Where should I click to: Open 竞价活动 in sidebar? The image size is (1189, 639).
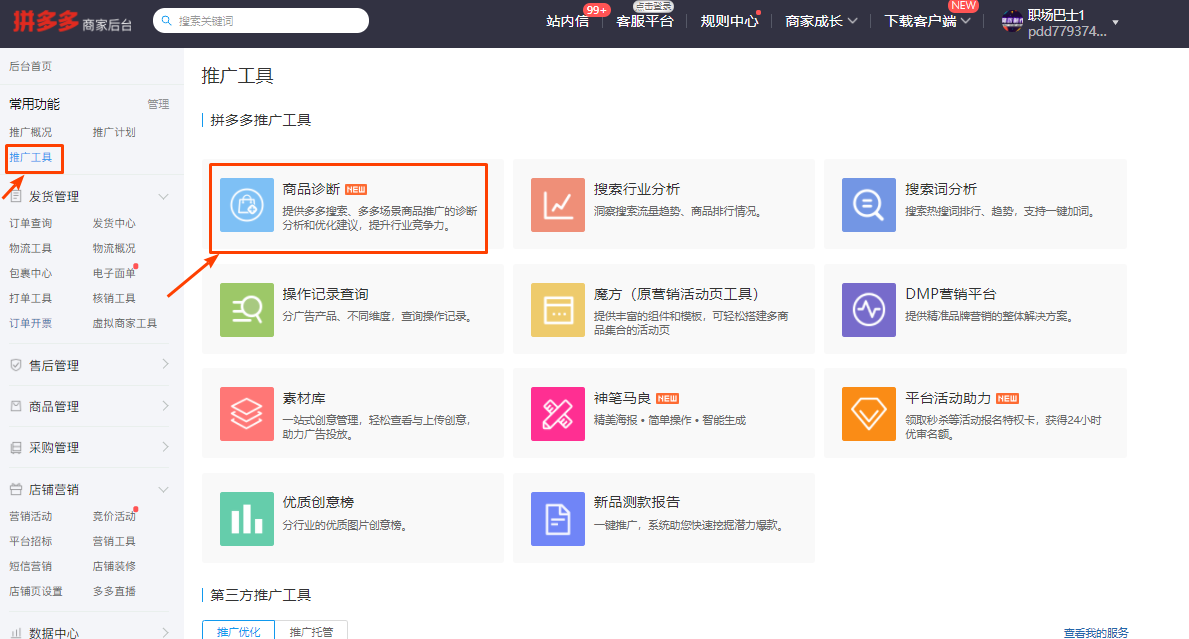click(x=114, y=516)
